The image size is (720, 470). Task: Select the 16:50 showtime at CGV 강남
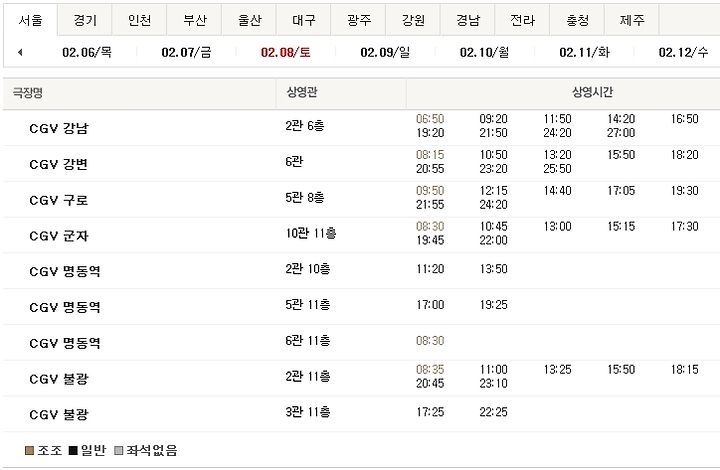(685, 119)
